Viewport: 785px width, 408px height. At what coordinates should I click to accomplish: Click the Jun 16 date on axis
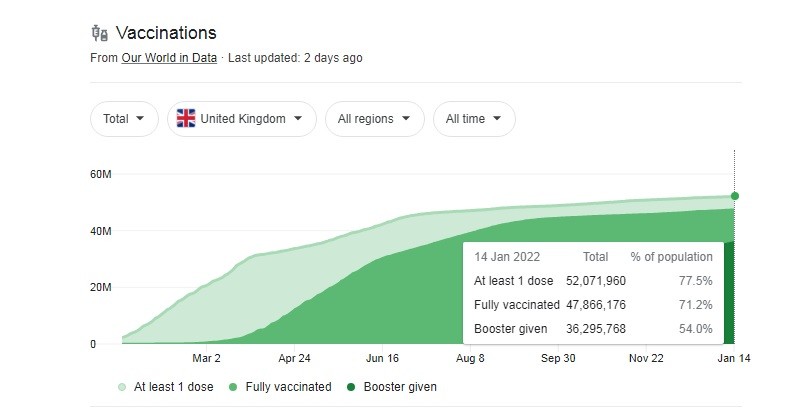click(382, 358)
